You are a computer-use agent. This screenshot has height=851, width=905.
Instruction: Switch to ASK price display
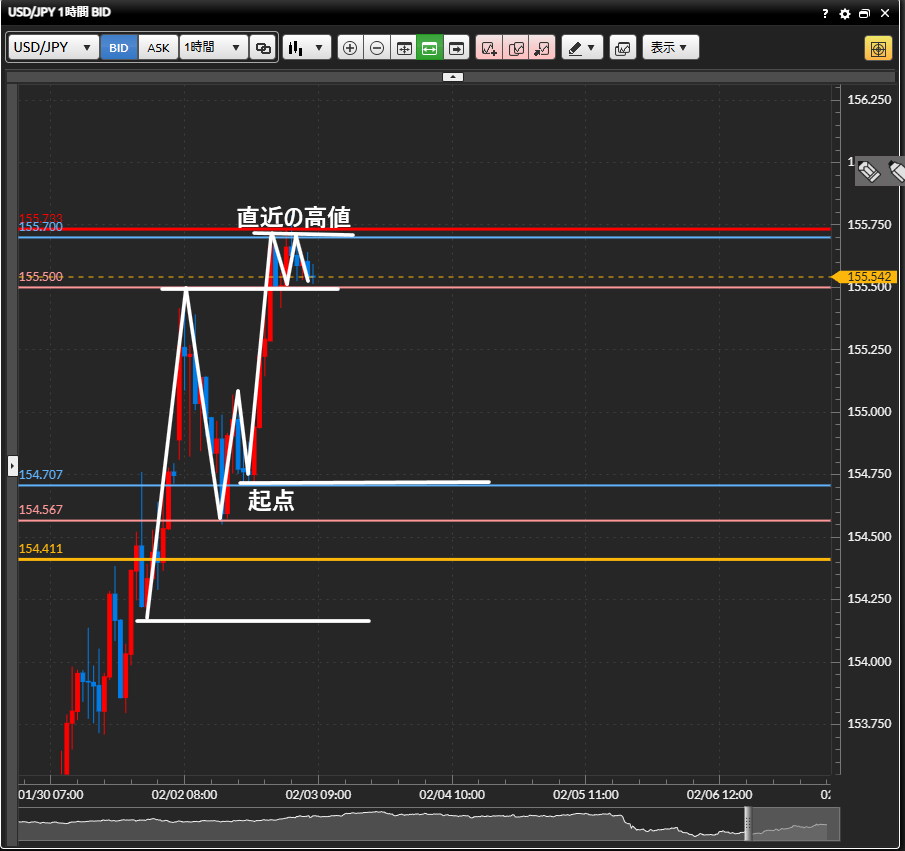(159, 48)
